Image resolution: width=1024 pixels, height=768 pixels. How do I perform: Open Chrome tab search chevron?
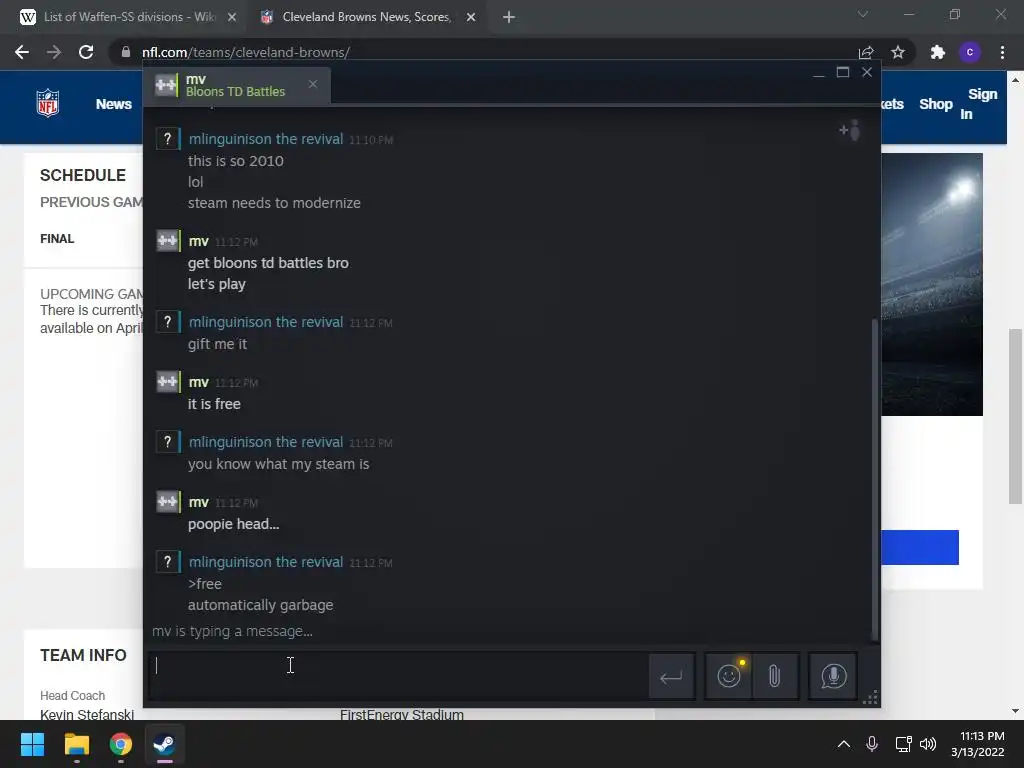pos(863,14)
